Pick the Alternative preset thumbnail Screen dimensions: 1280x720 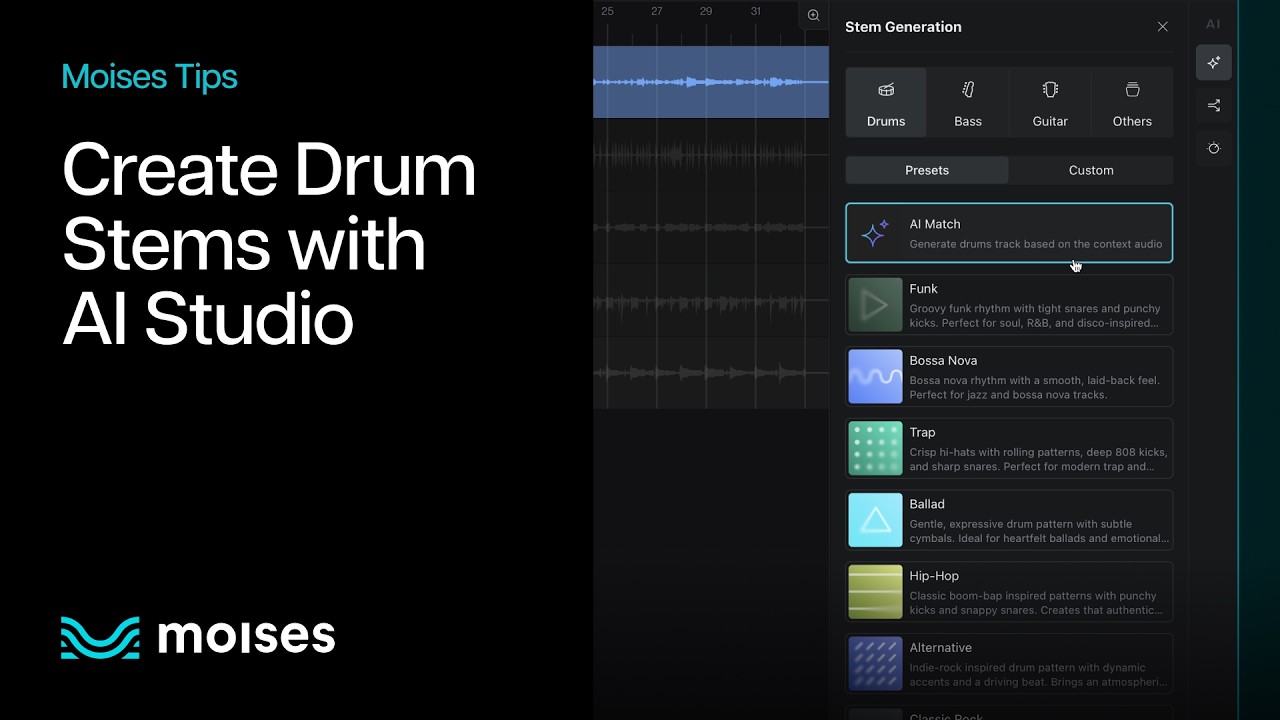(x=875, y=664)
